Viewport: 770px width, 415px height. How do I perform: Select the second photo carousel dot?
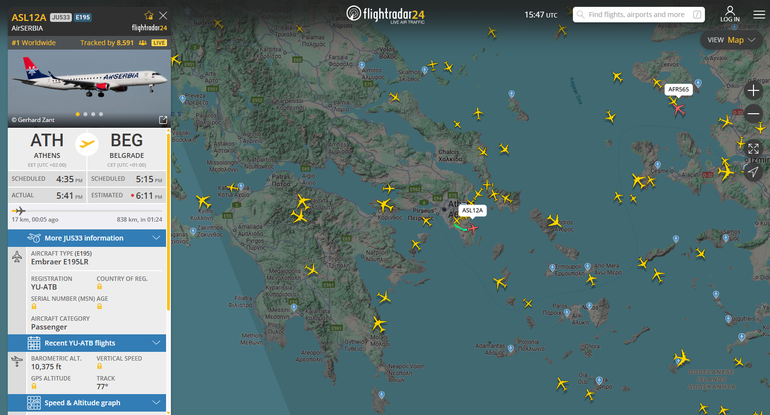[x=85, y=114]
